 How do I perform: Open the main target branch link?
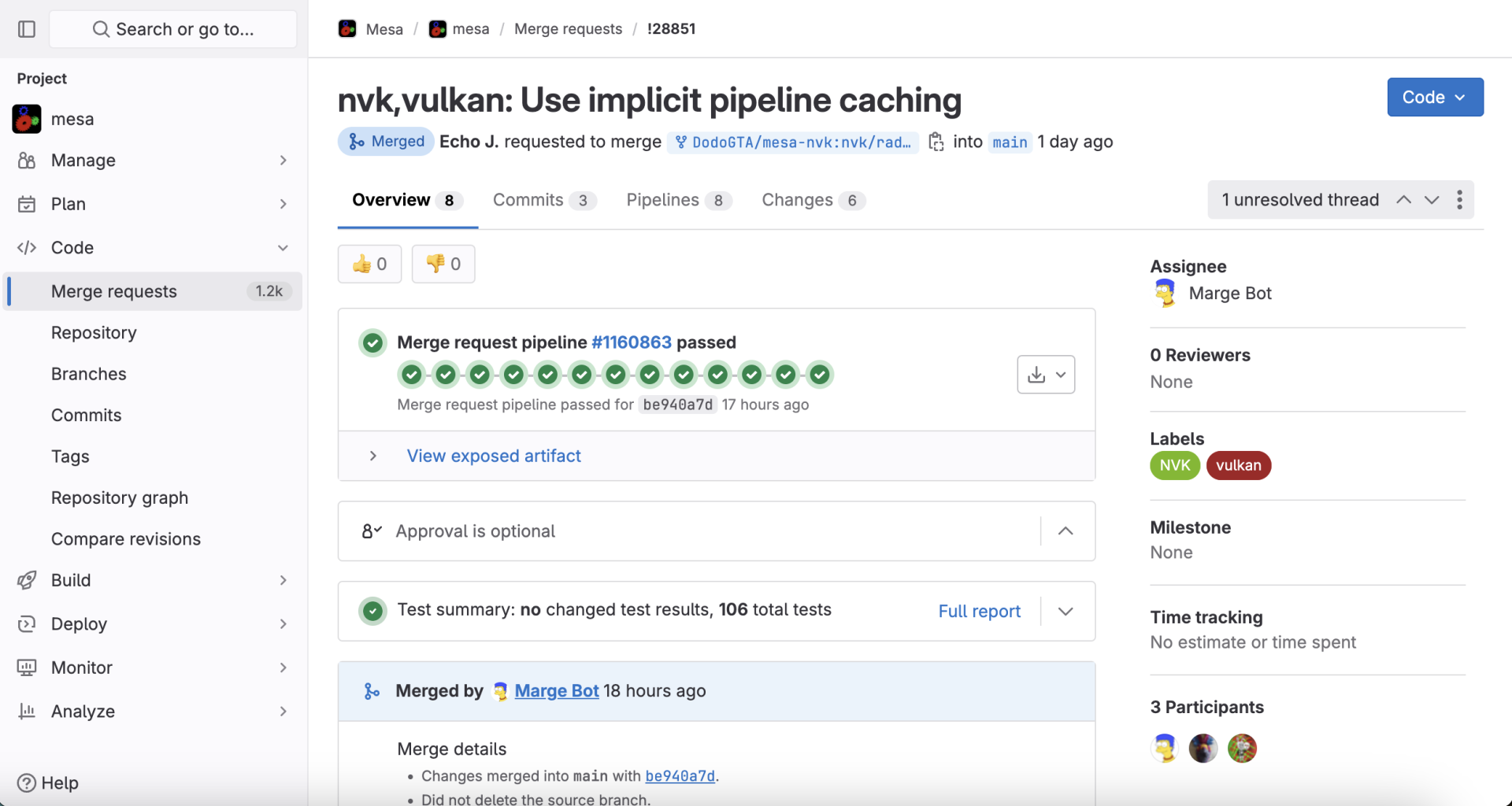1010,142
